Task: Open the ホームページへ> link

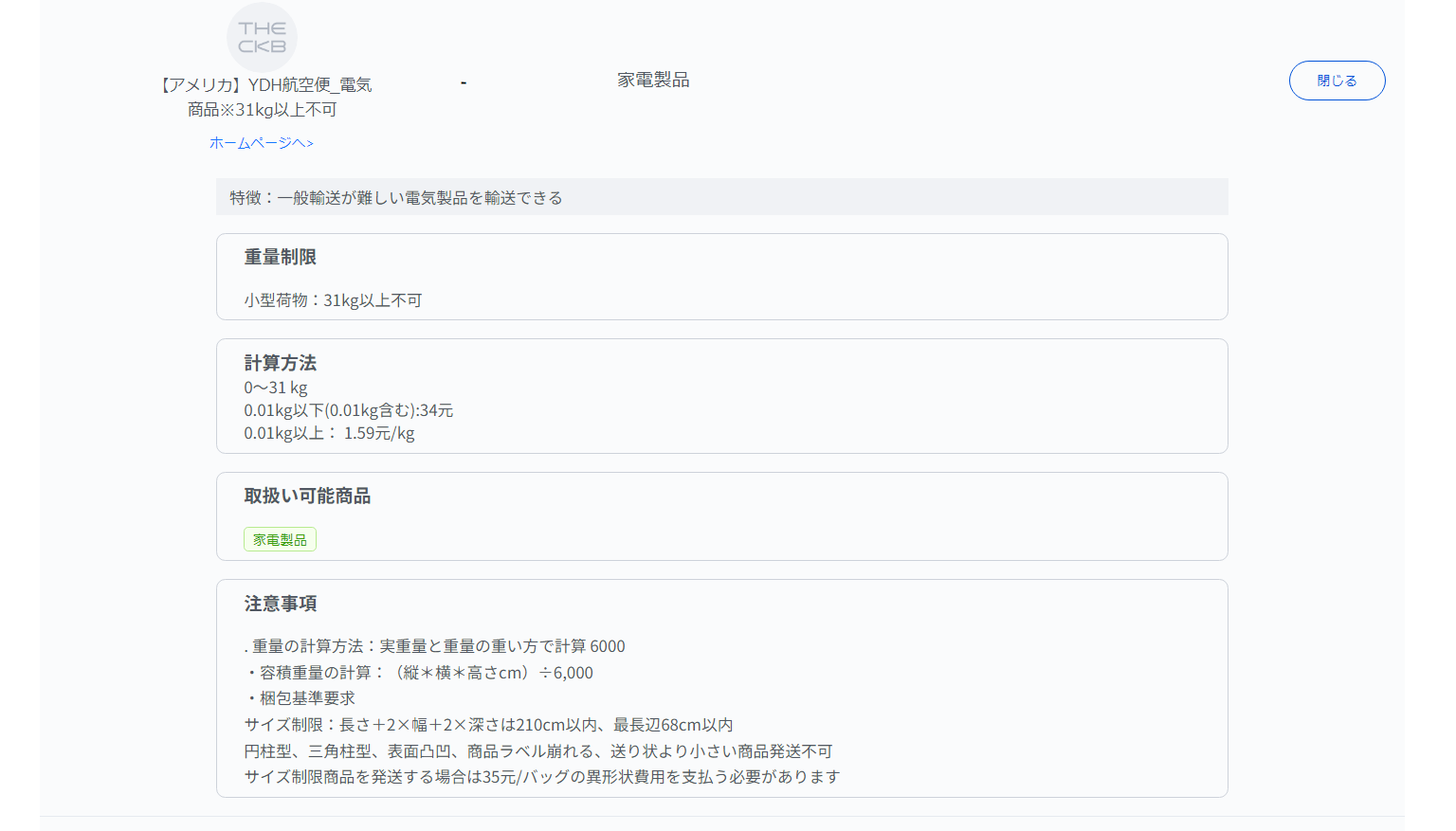Action: [x=262, y=143]
